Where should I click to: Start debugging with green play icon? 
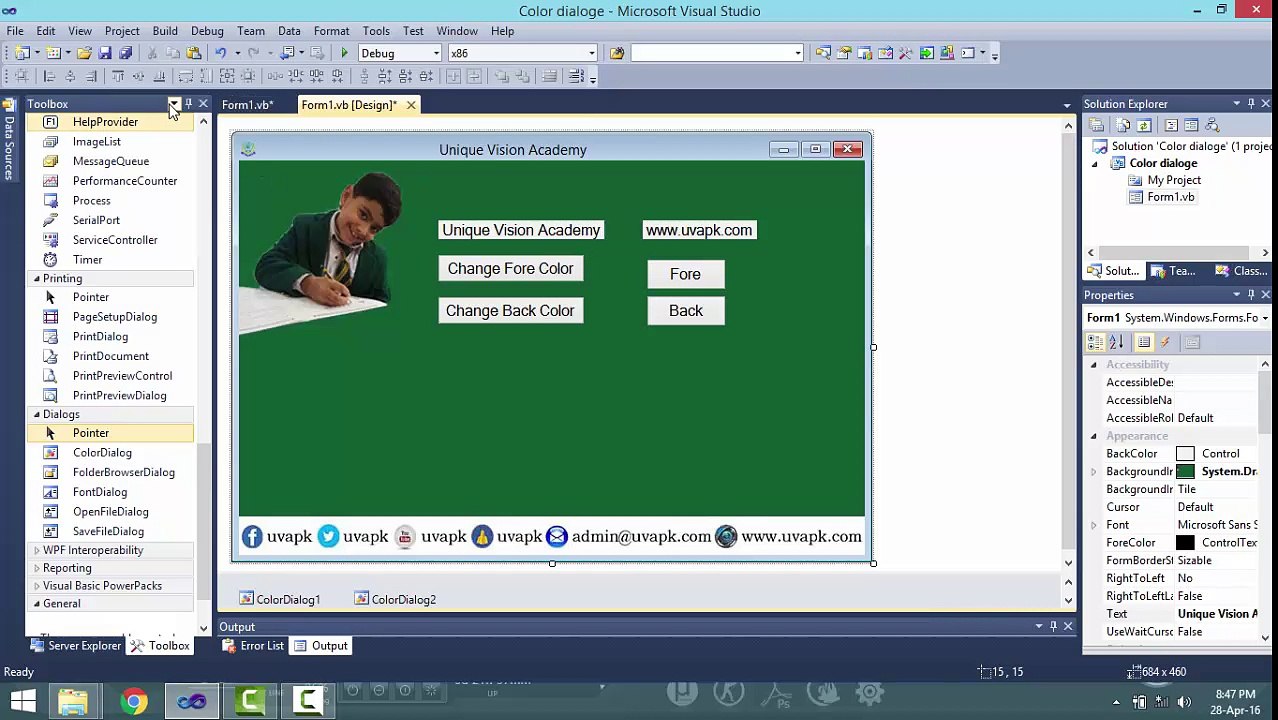pyautogui.click(x=344, y=53)
